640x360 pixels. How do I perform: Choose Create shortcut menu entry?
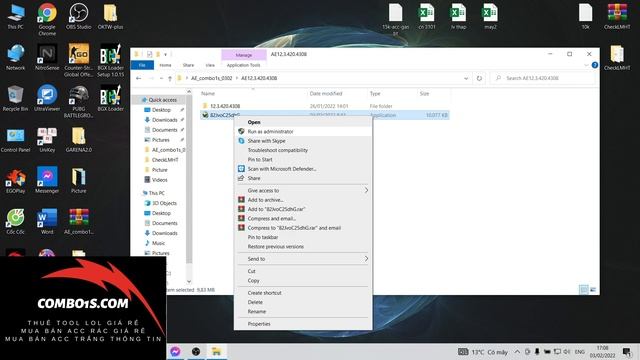click(x=303, y=293)
